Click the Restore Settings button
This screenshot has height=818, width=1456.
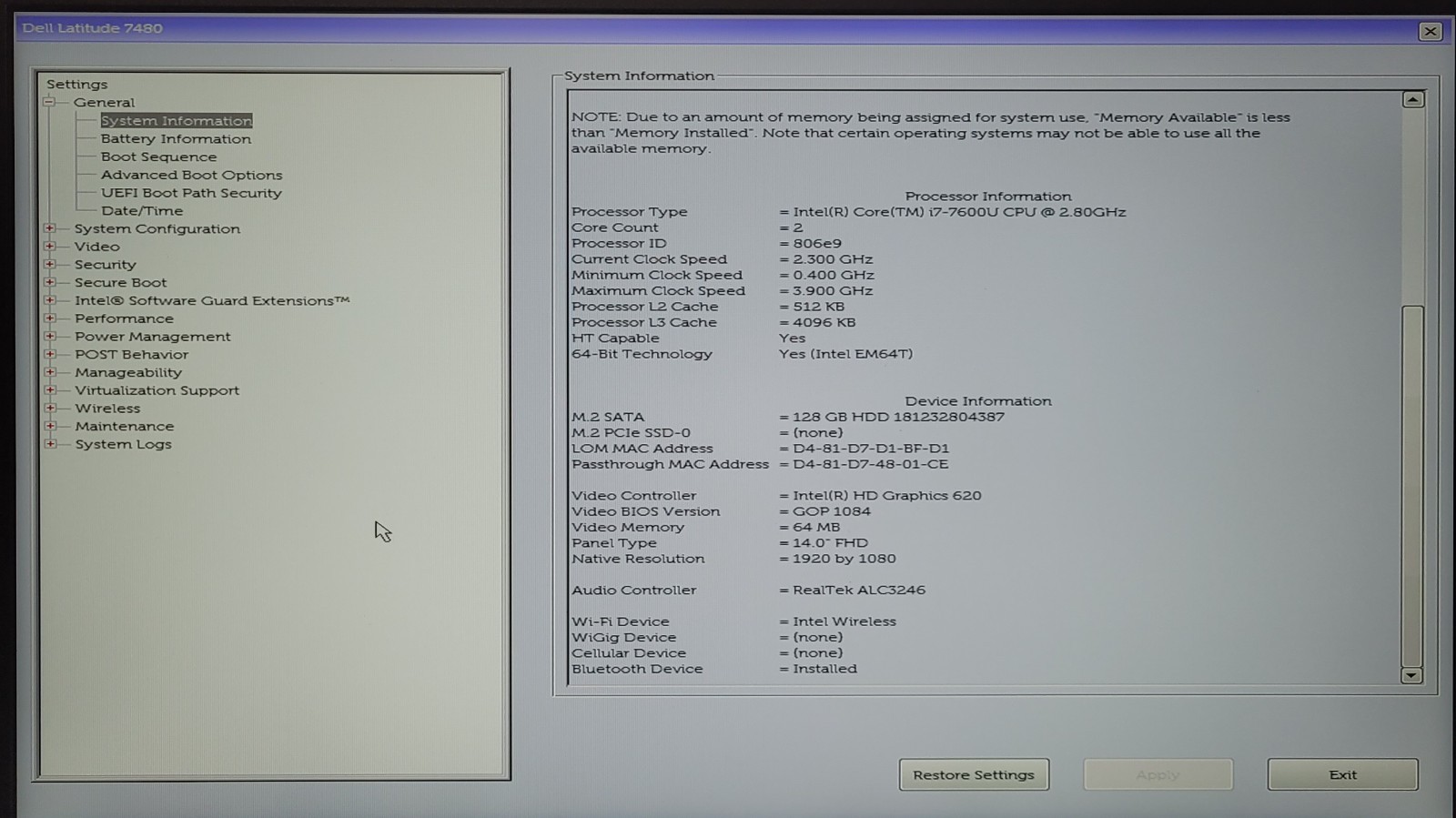point(974,775)
